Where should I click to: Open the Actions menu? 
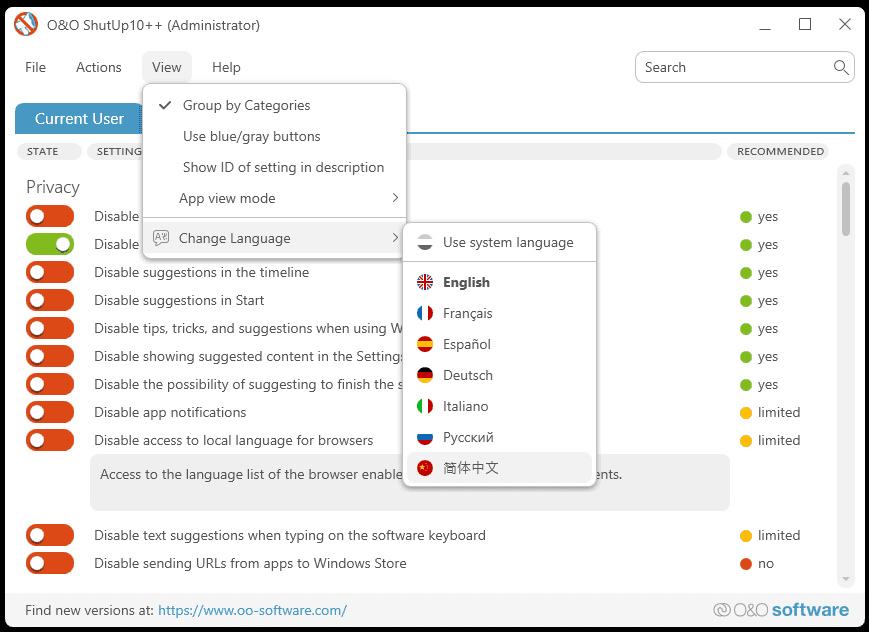pos(99,67)
